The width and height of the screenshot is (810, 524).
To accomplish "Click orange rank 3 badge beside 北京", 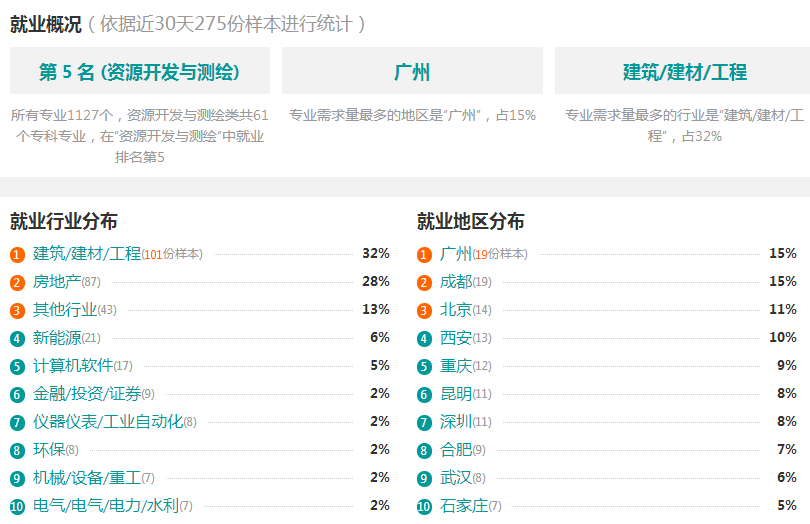I will coord(424,311).
